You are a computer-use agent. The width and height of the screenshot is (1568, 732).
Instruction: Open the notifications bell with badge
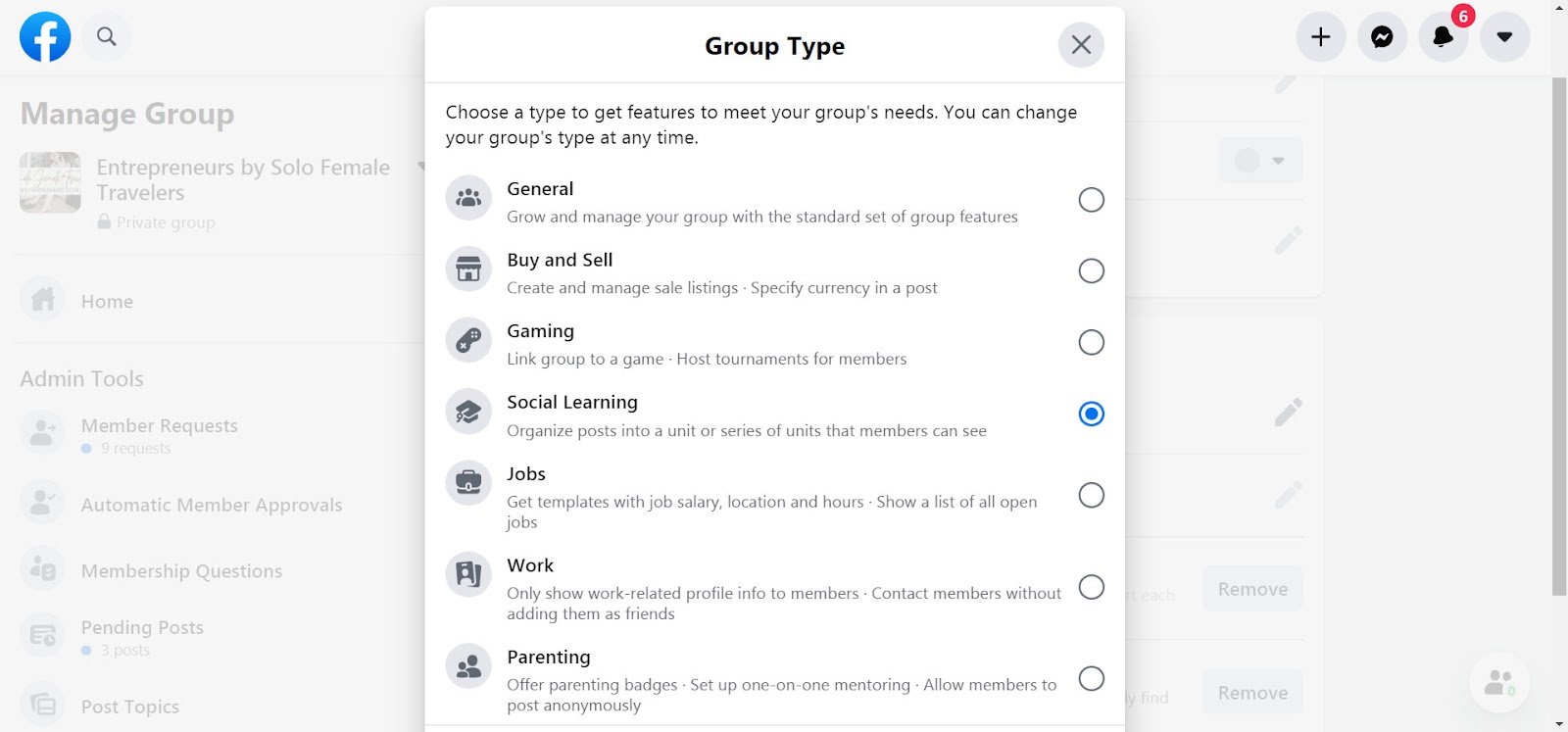point(1444,37)
